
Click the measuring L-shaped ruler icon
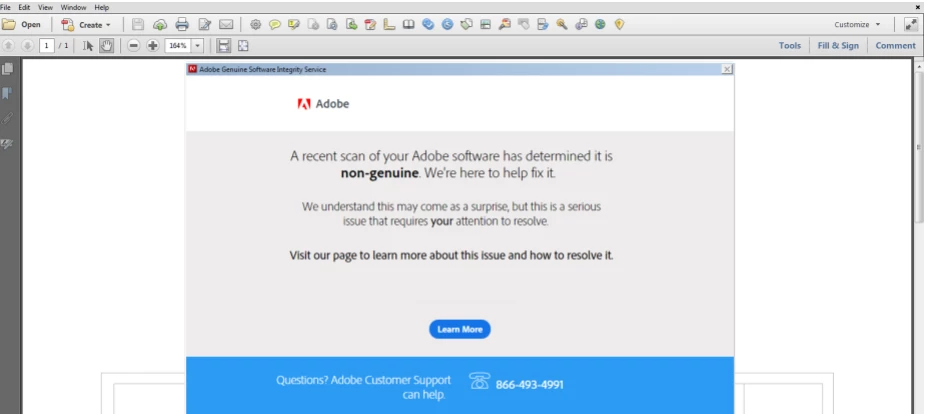tap(389, 25)
